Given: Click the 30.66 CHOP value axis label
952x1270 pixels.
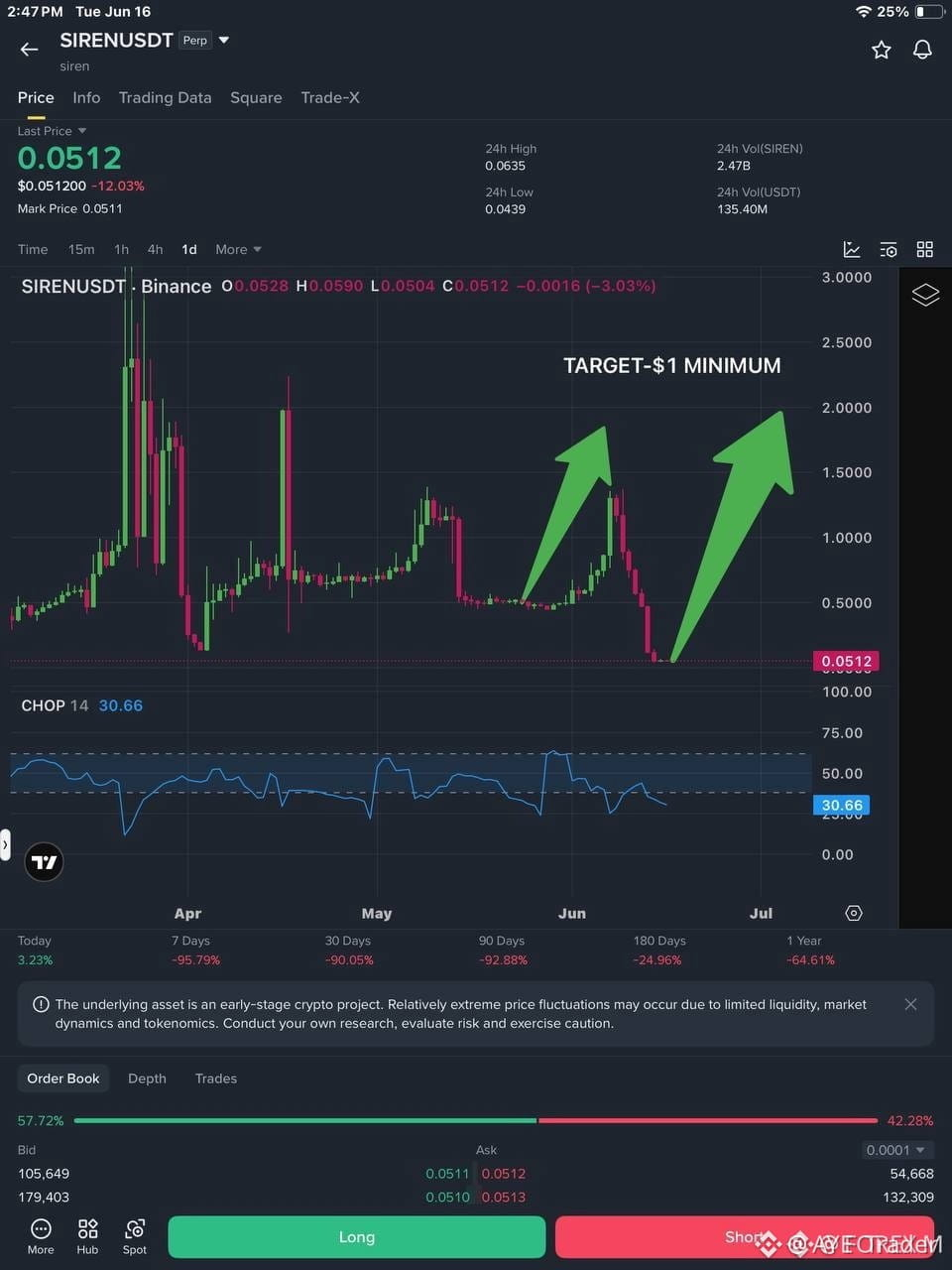Looking at the screenshot, I should point(842,805).
